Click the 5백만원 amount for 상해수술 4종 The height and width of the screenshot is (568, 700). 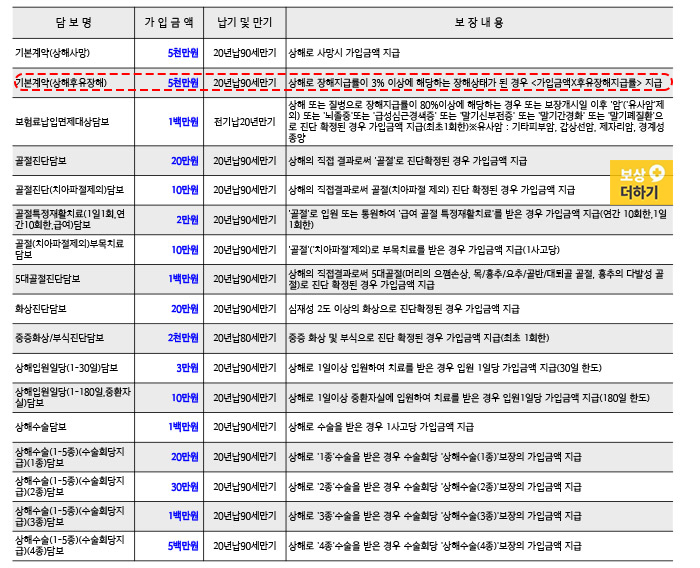click(x=184, y=547)
